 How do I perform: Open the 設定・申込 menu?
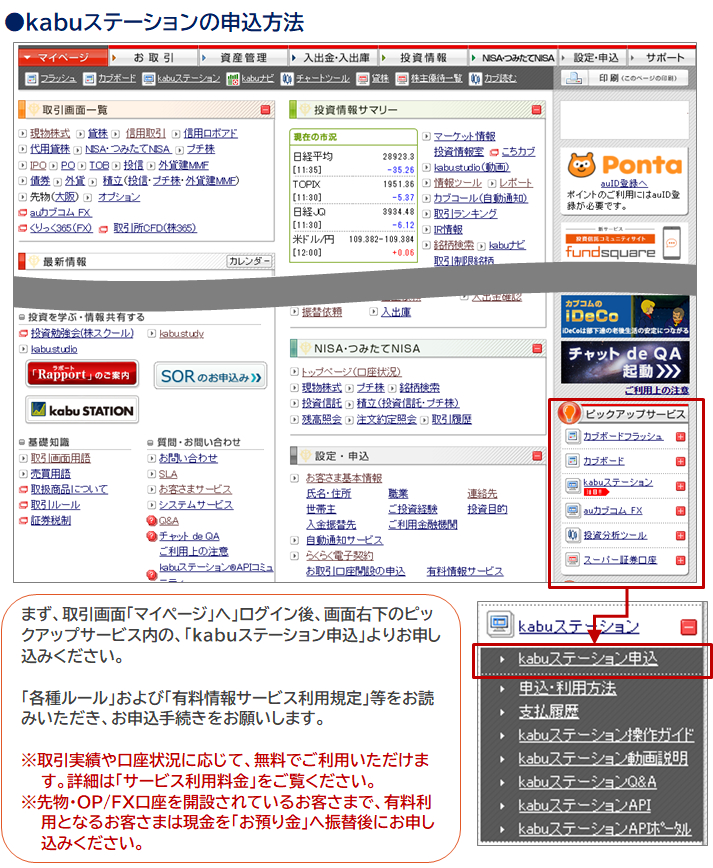[x=592, y=58]
